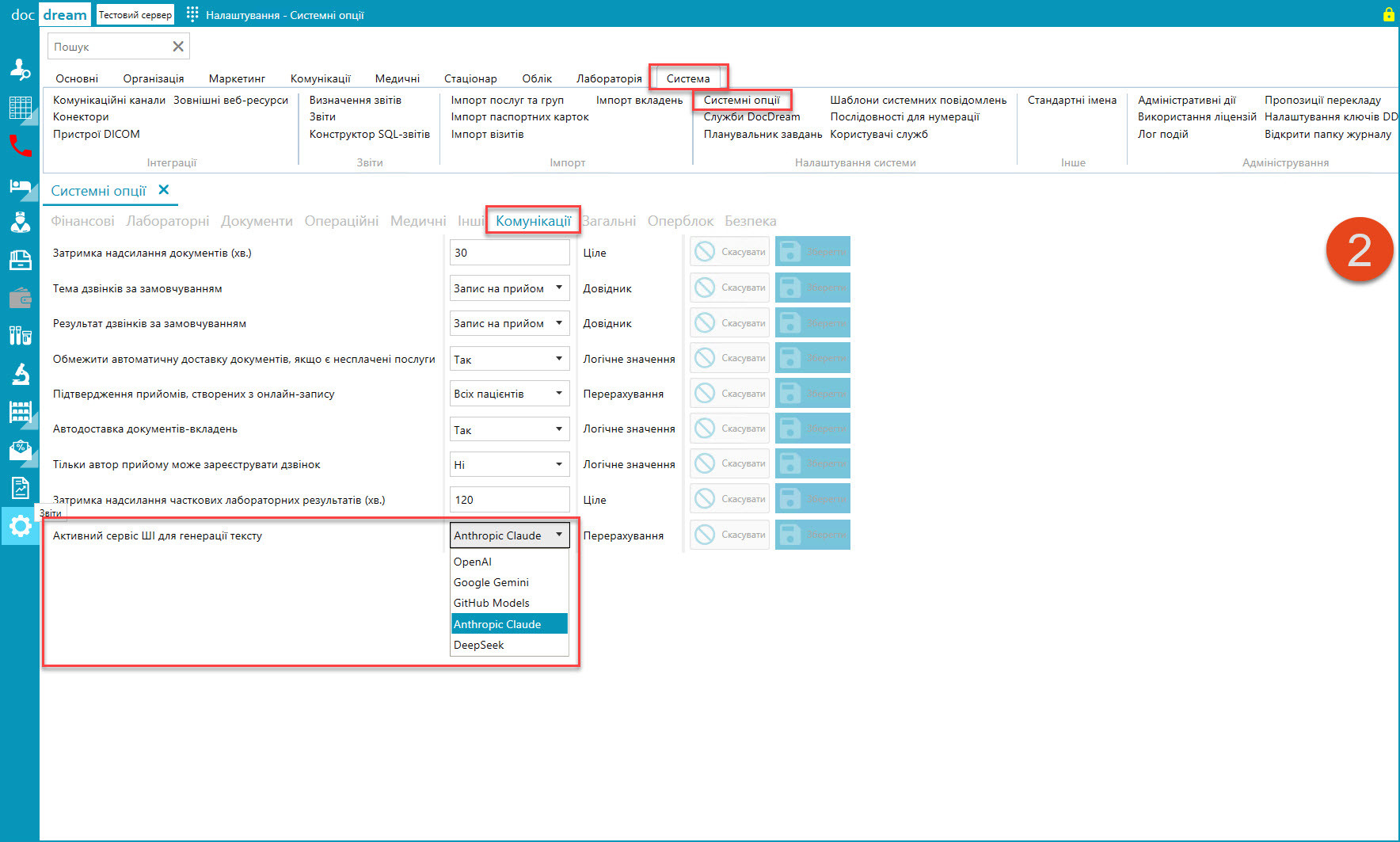The image size is (1400, 842).
Task: Expand the 'Тема дзвінків за замовчуванням' dropdown
Action: [509, 288]
